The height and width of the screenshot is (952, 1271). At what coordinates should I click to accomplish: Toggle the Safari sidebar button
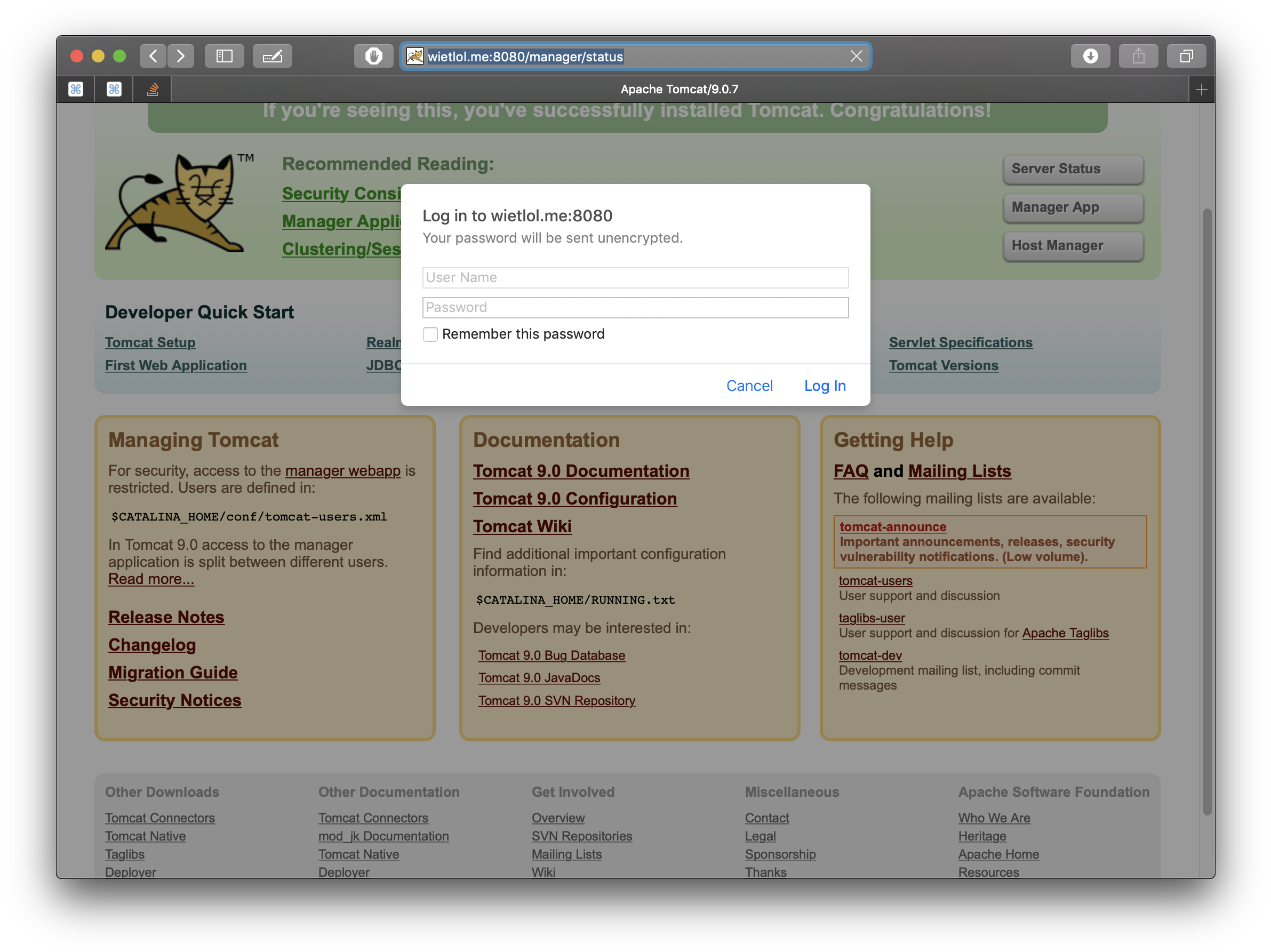(x=224, y=57)
